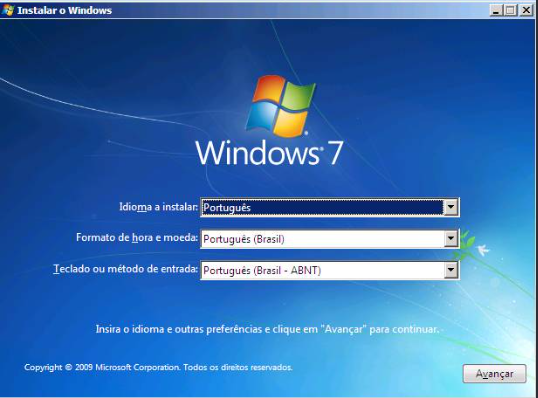This screenshot has width=538, height=398.
Task: Click the Avançar button
Action: [494, 373]
